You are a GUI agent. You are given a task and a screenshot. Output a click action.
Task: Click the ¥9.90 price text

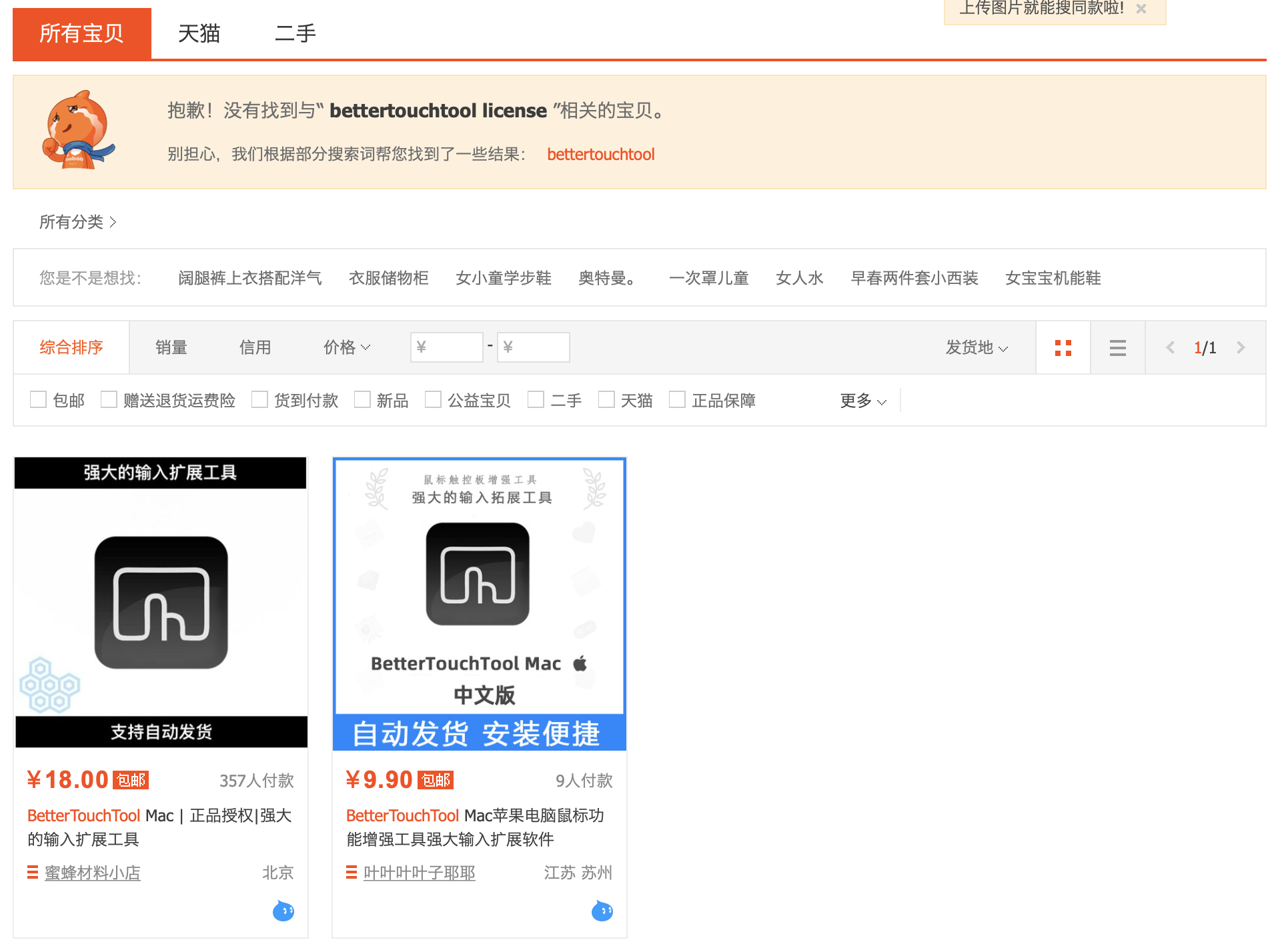pyautogui.click(x=380, y=779)
